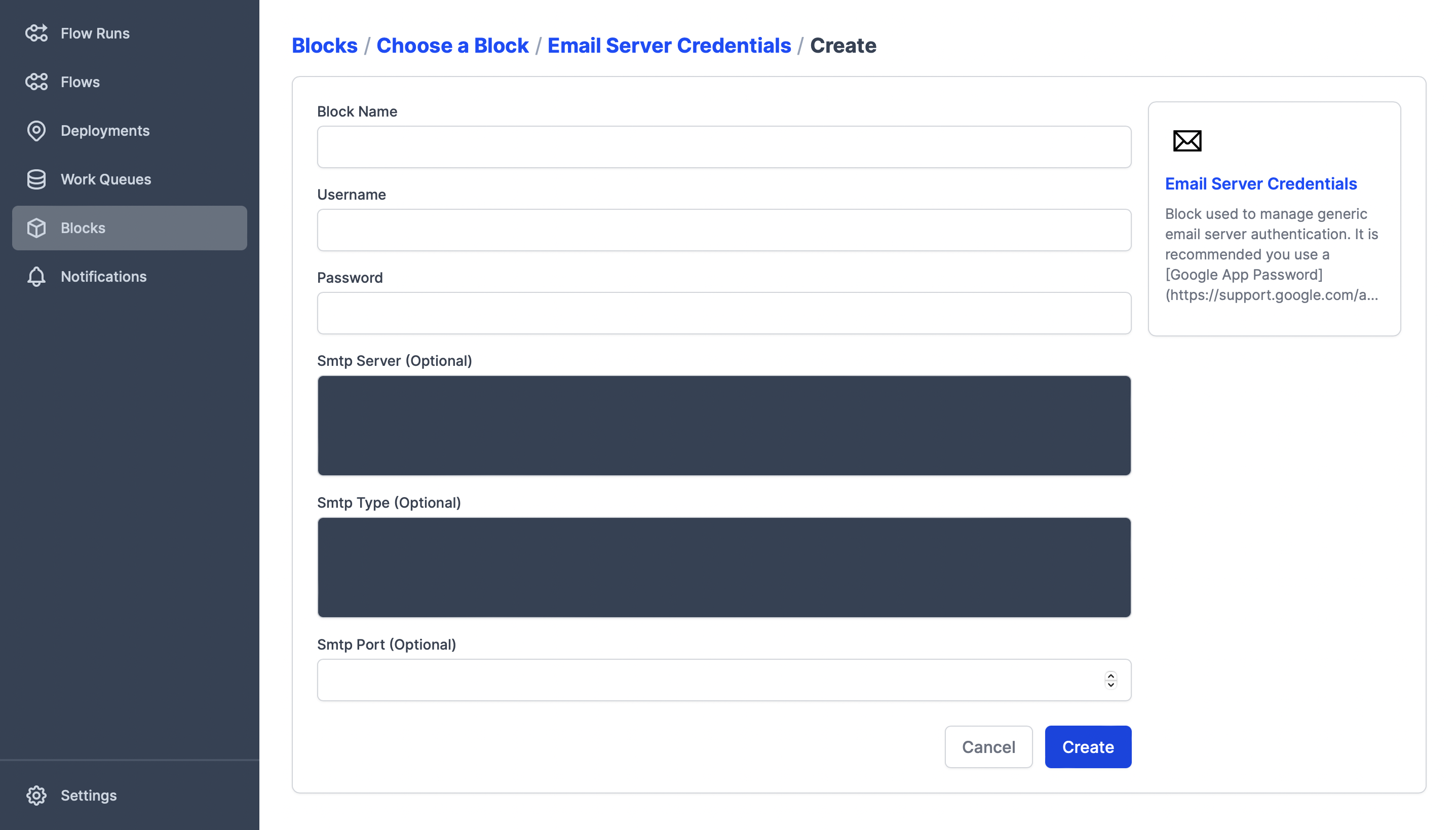Click the envelope icon in the info card
1456x830 pixels.
pos(1187,140)
